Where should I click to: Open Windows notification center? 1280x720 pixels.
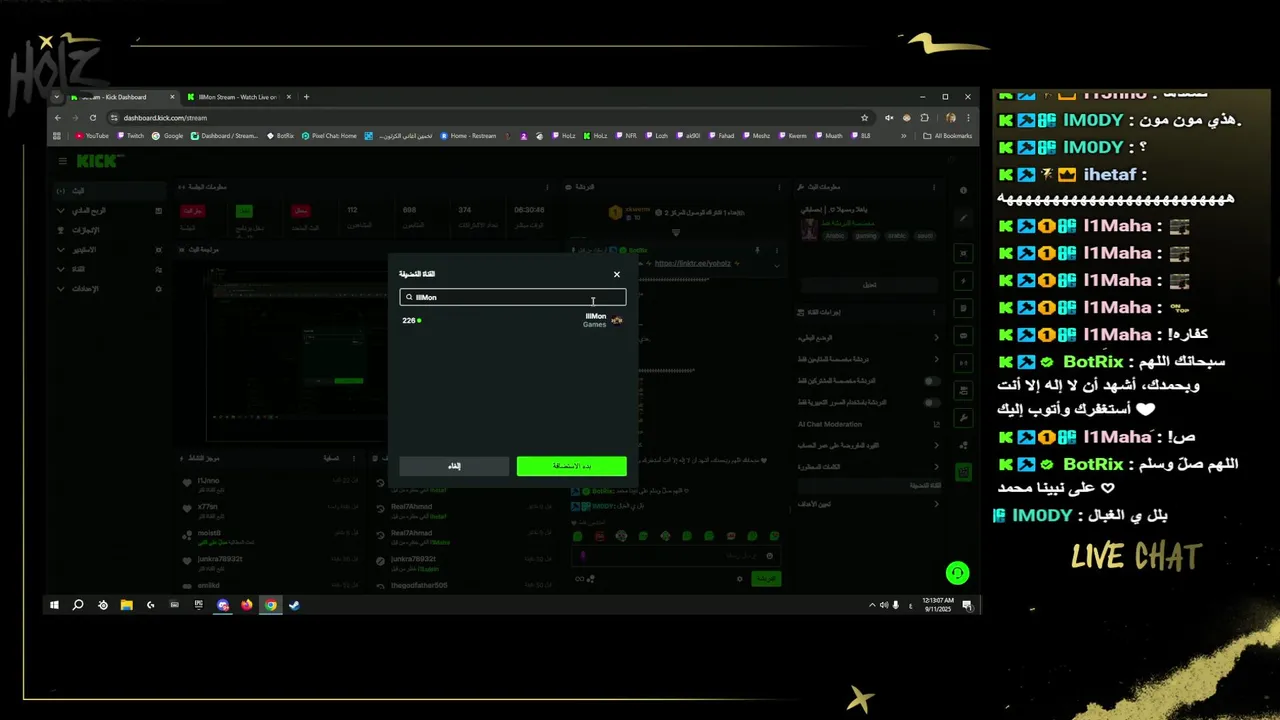click(967, 605)
